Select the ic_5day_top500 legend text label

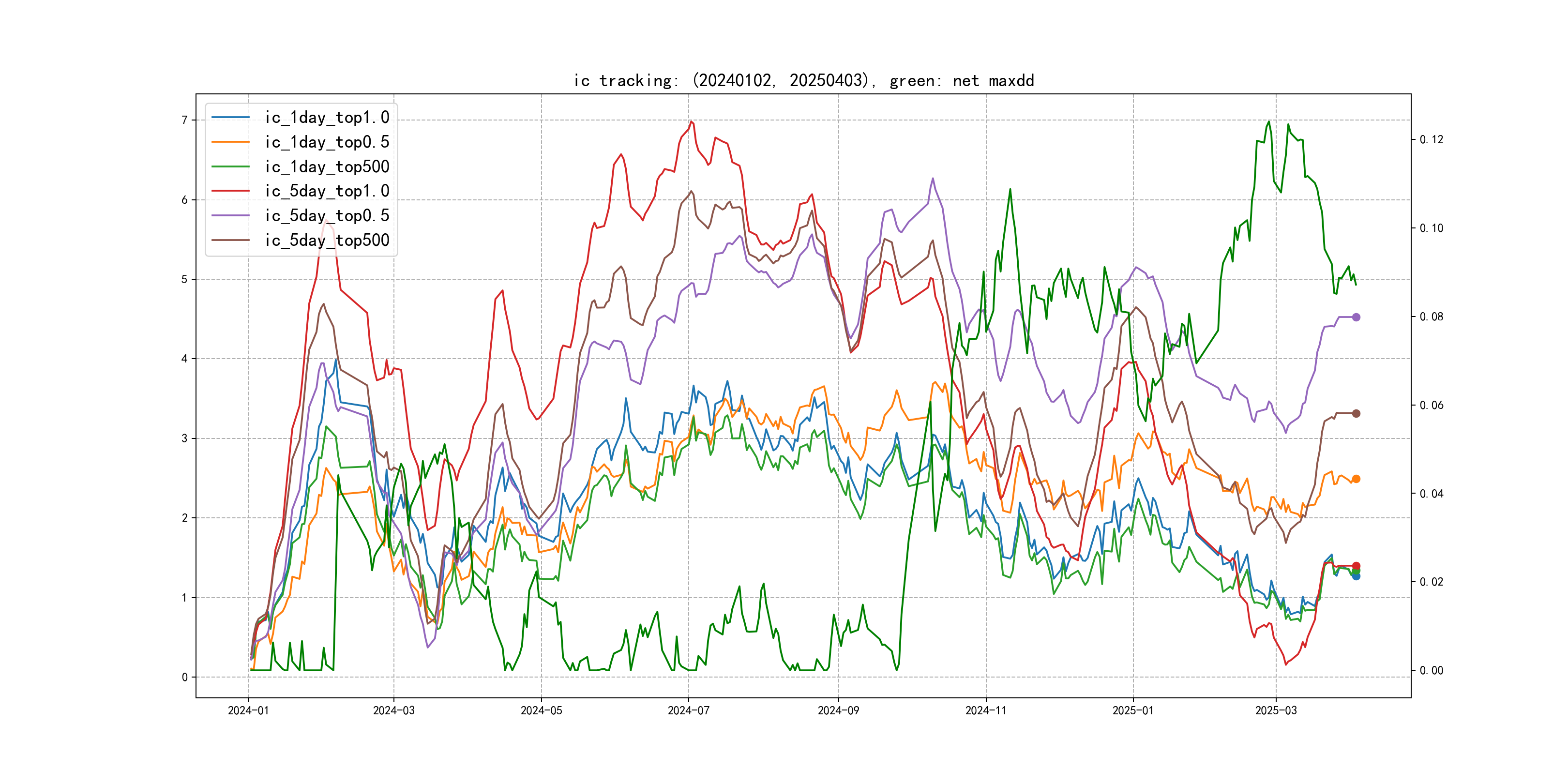click(327, 240)
